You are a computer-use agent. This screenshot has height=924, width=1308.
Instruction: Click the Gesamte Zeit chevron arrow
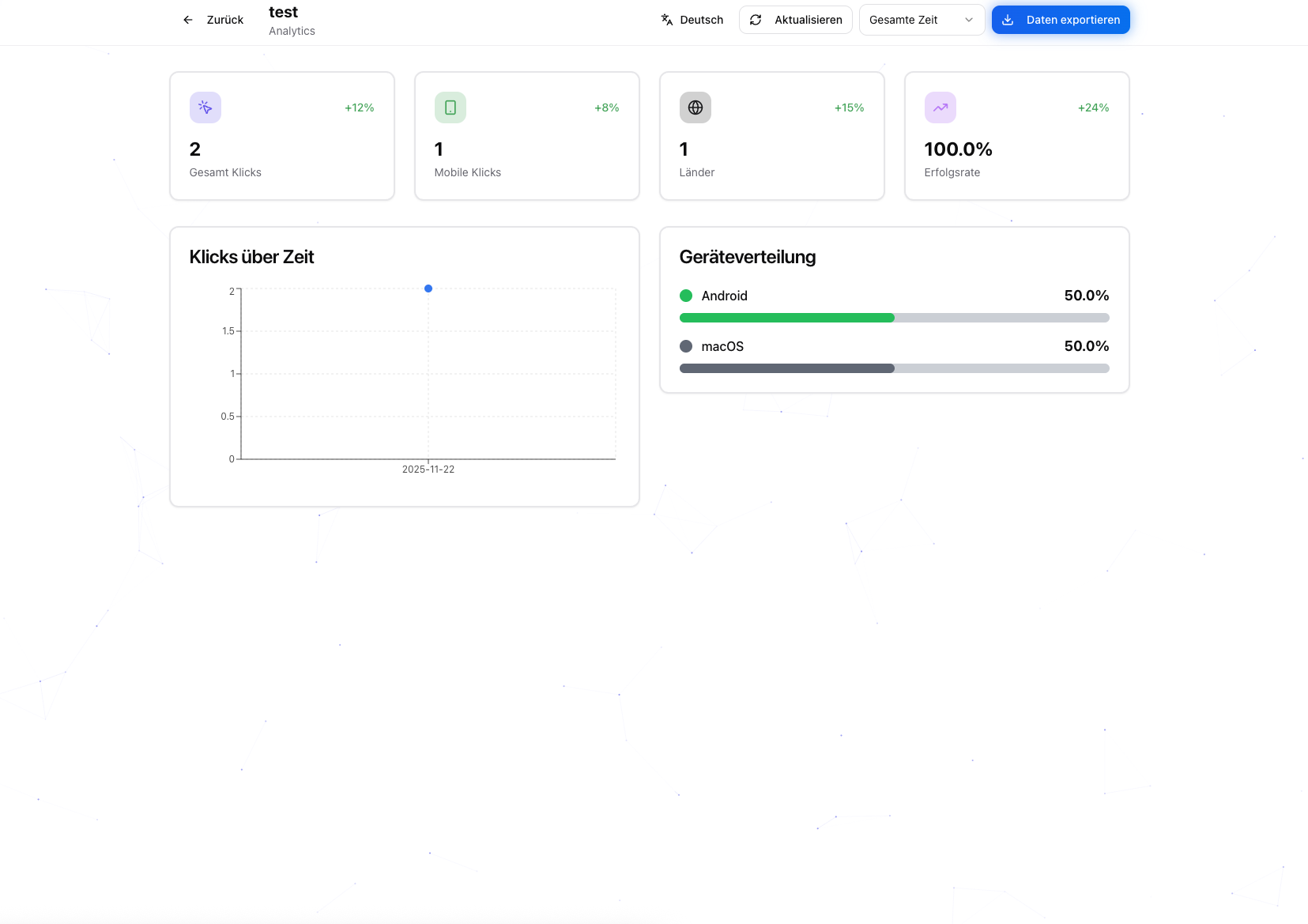pyautogui.click(x=969, y=20)
